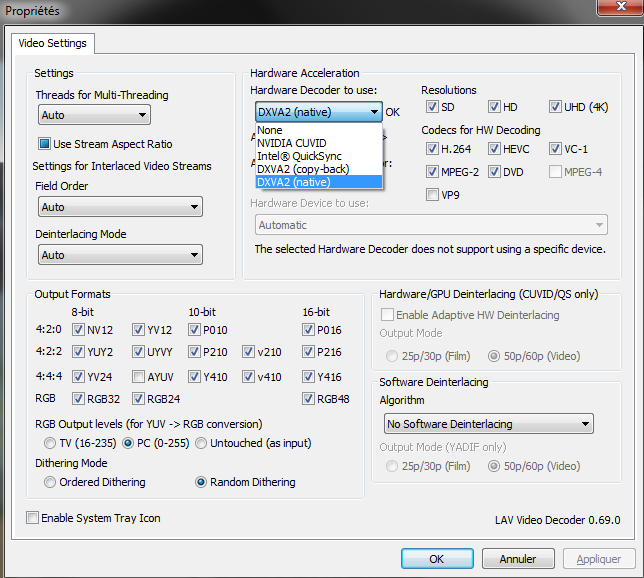Toggle RGB48 output format
Viewport: 644px width, 578px height.
(308, 398)
